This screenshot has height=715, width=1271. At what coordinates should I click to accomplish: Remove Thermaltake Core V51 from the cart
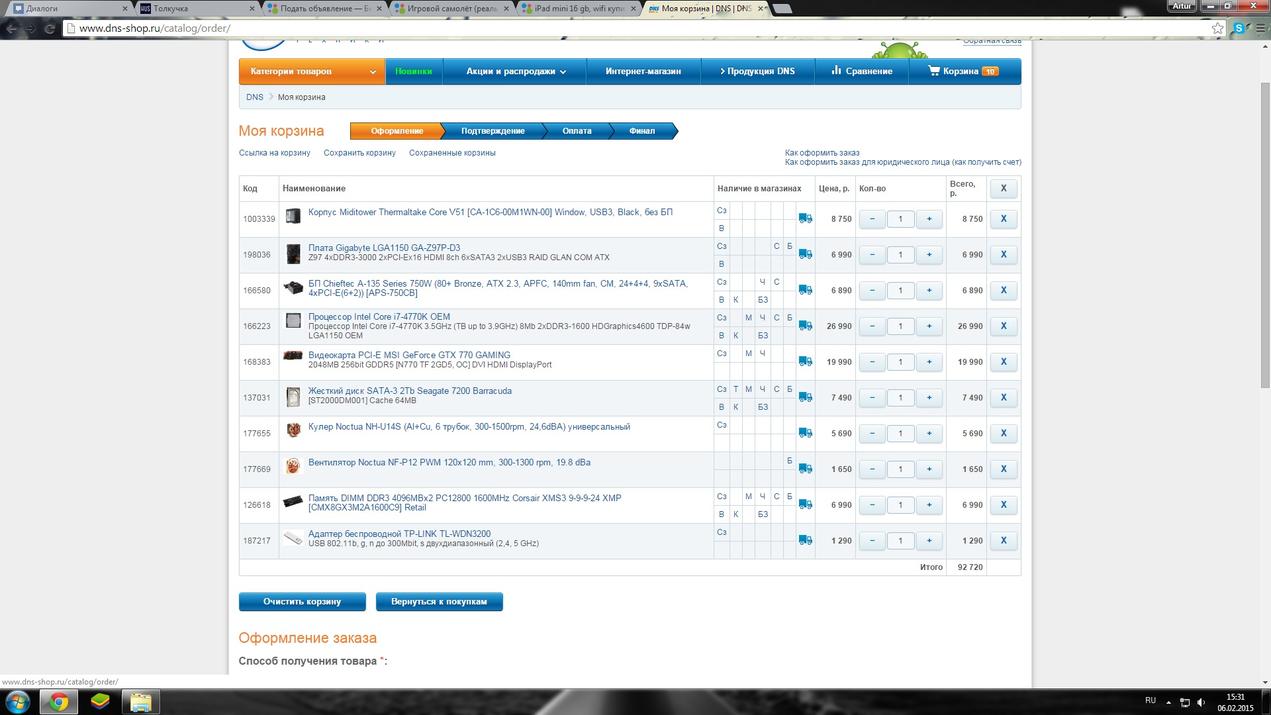click(x=1004, y=219)
